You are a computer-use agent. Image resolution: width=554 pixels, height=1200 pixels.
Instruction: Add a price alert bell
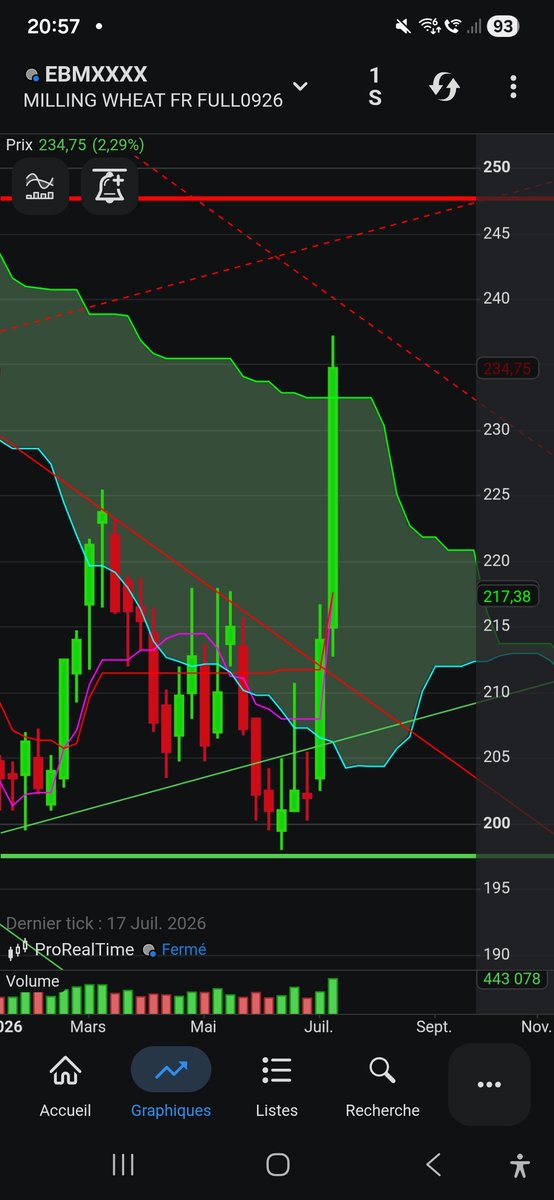point(109,185)
